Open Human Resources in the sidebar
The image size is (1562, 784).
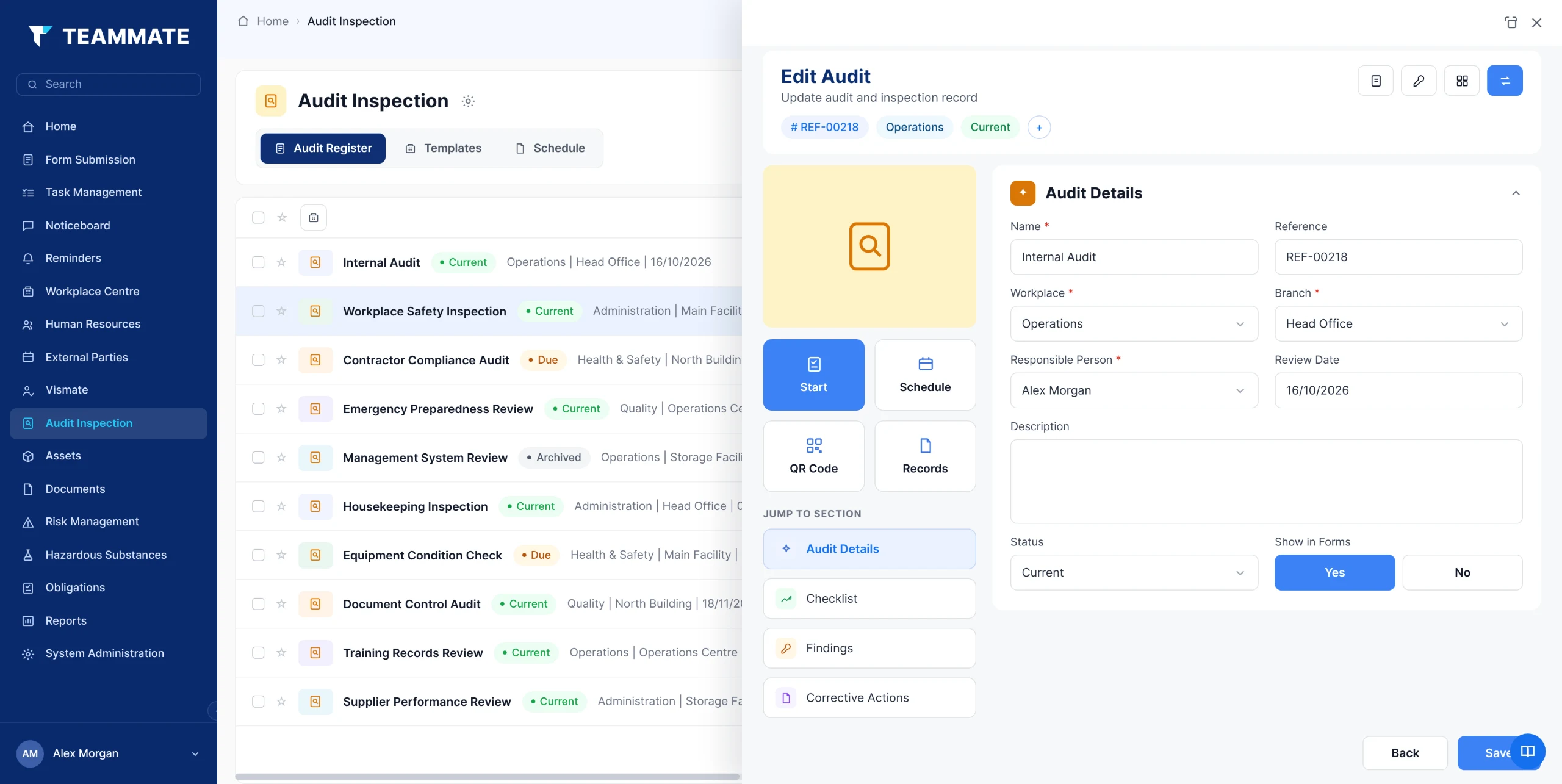109,324
